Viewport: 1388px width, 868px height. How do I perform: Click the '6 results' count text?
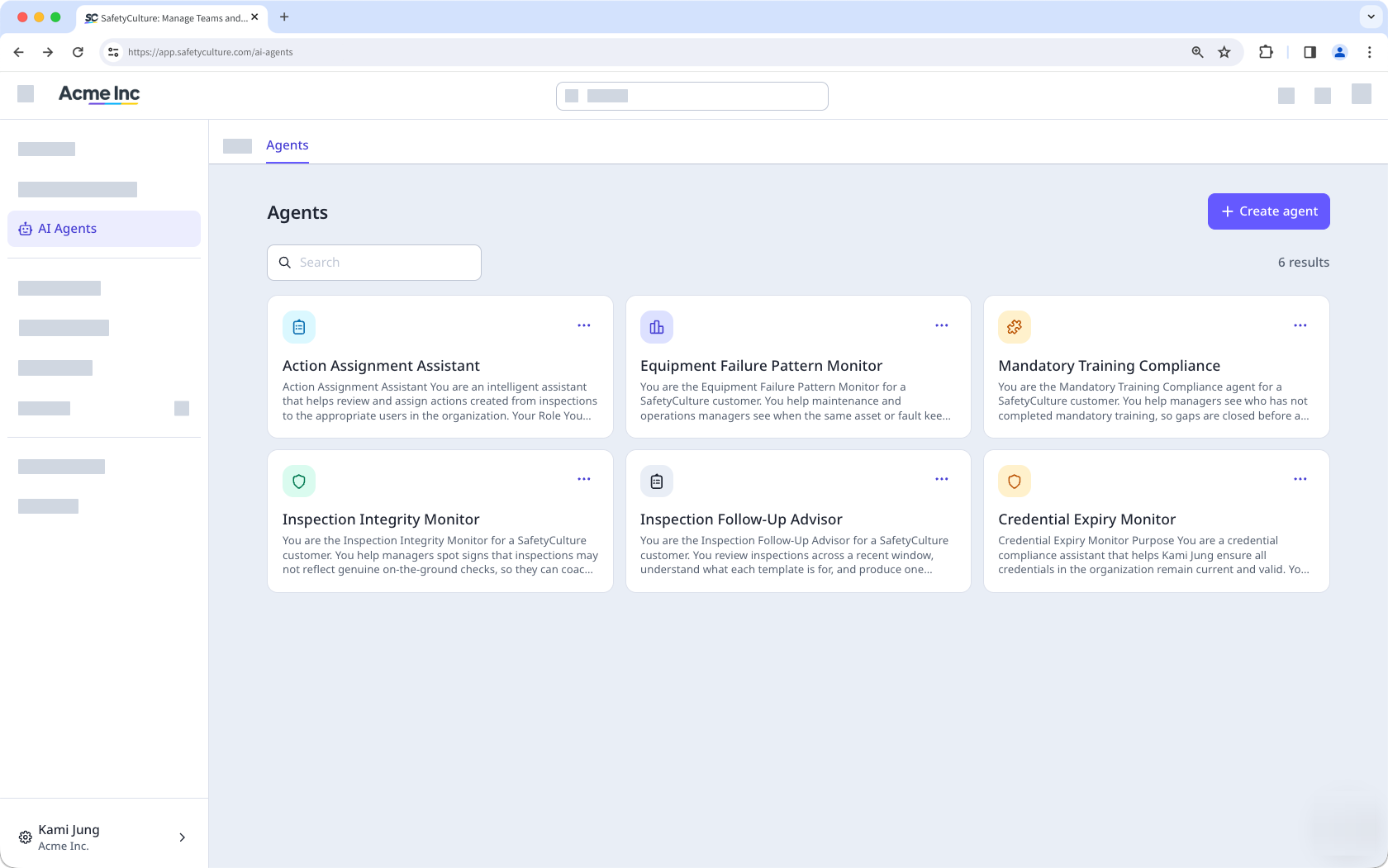[x=1304, y=263]
